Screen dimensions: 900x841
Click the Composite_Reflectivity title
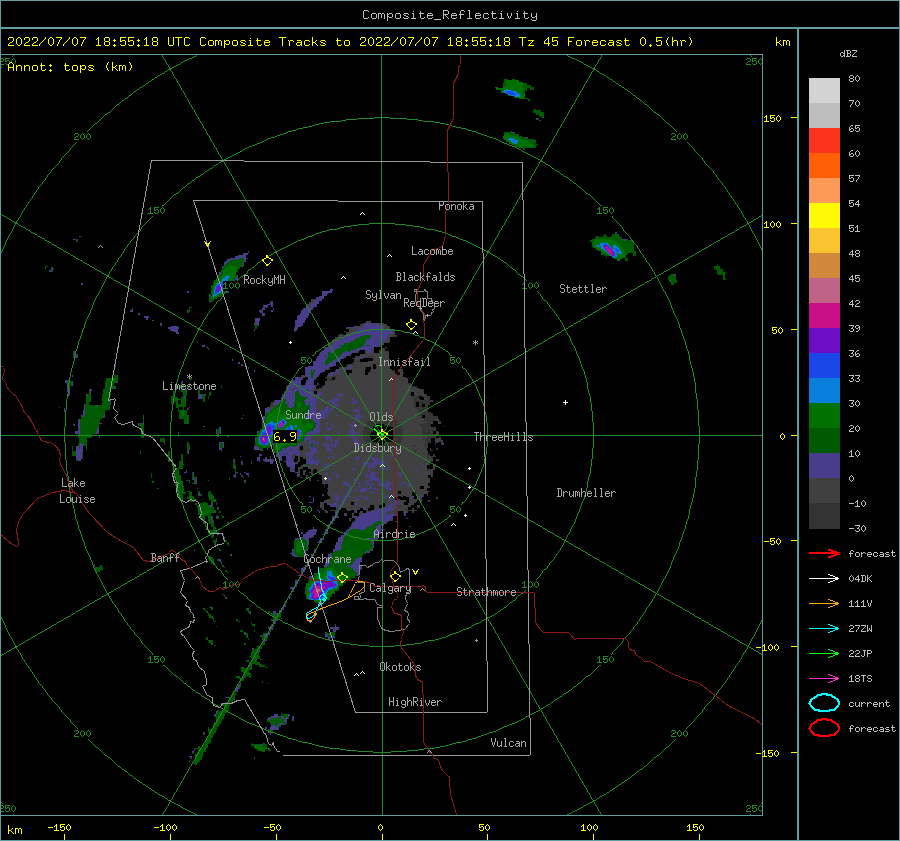[x=450, y=15]
